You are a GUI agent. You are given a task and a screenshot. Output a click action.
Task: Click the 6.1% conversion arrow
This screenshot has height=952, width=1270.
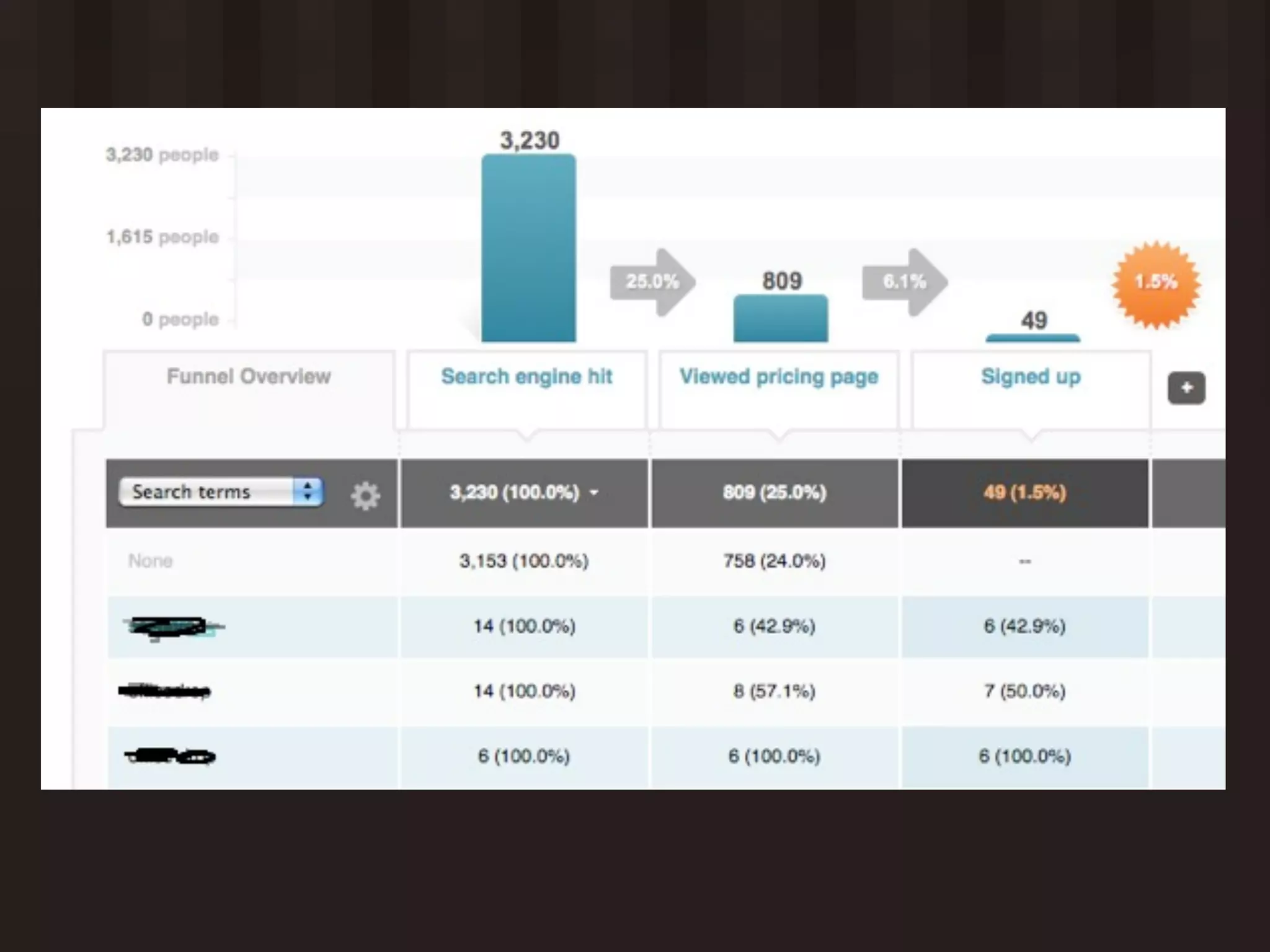tap(905, 282)
